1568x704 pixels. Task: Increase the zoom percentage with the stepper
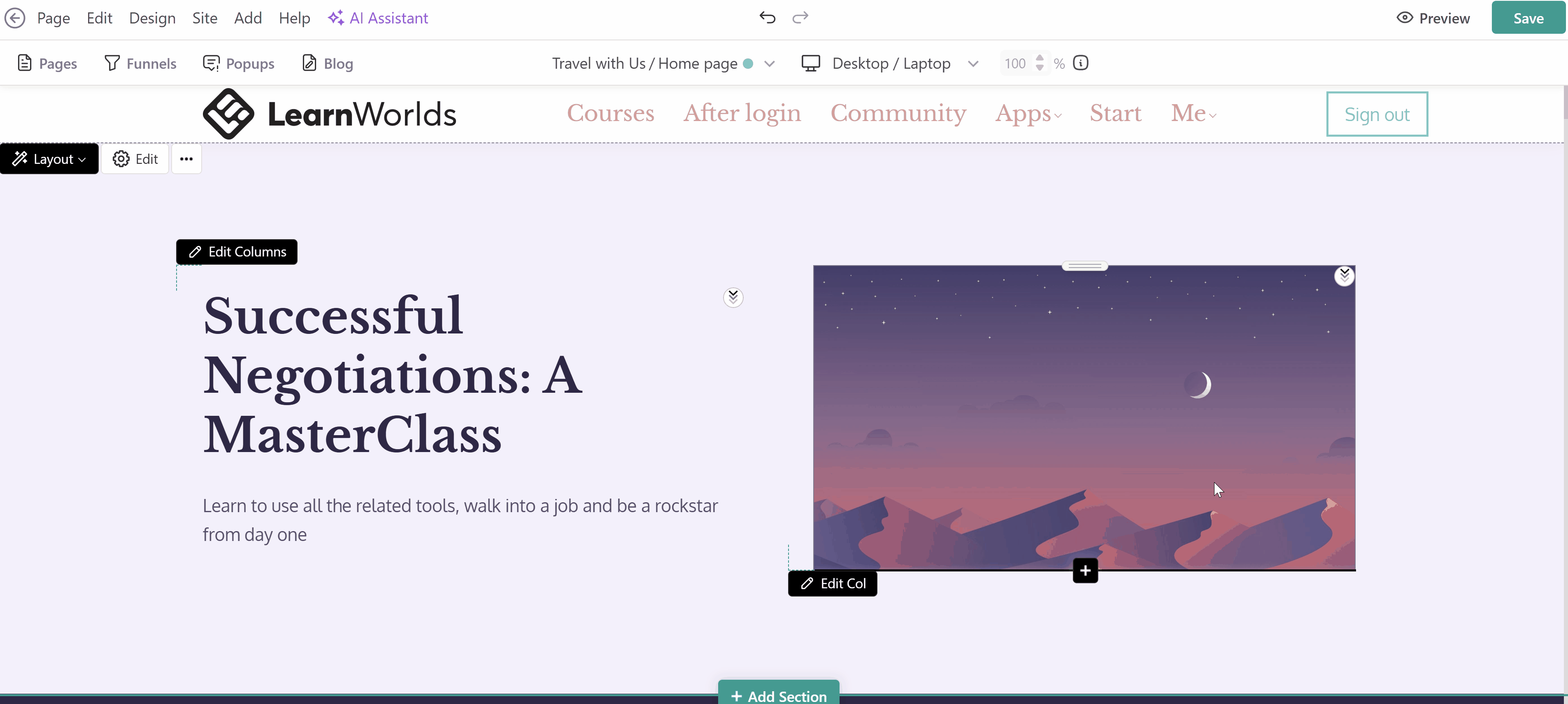tap(1040, 58)
